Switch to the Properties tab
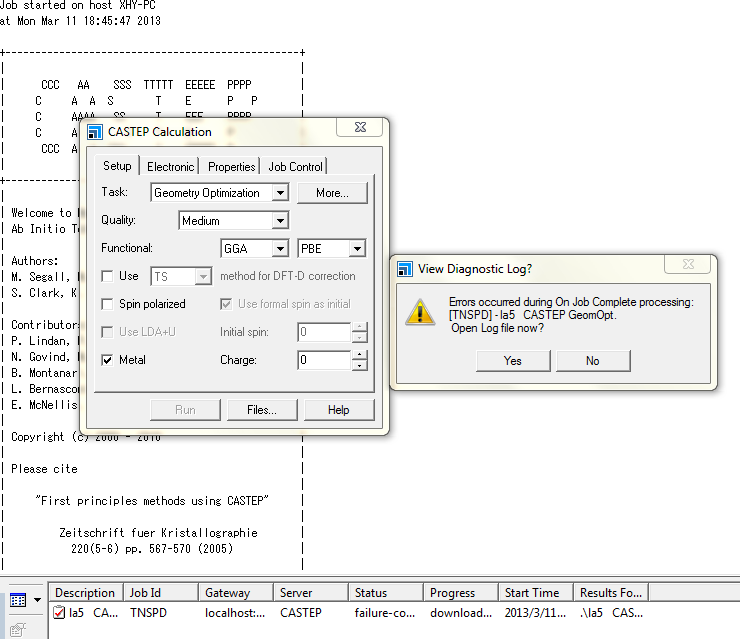 tap(231, 167)
